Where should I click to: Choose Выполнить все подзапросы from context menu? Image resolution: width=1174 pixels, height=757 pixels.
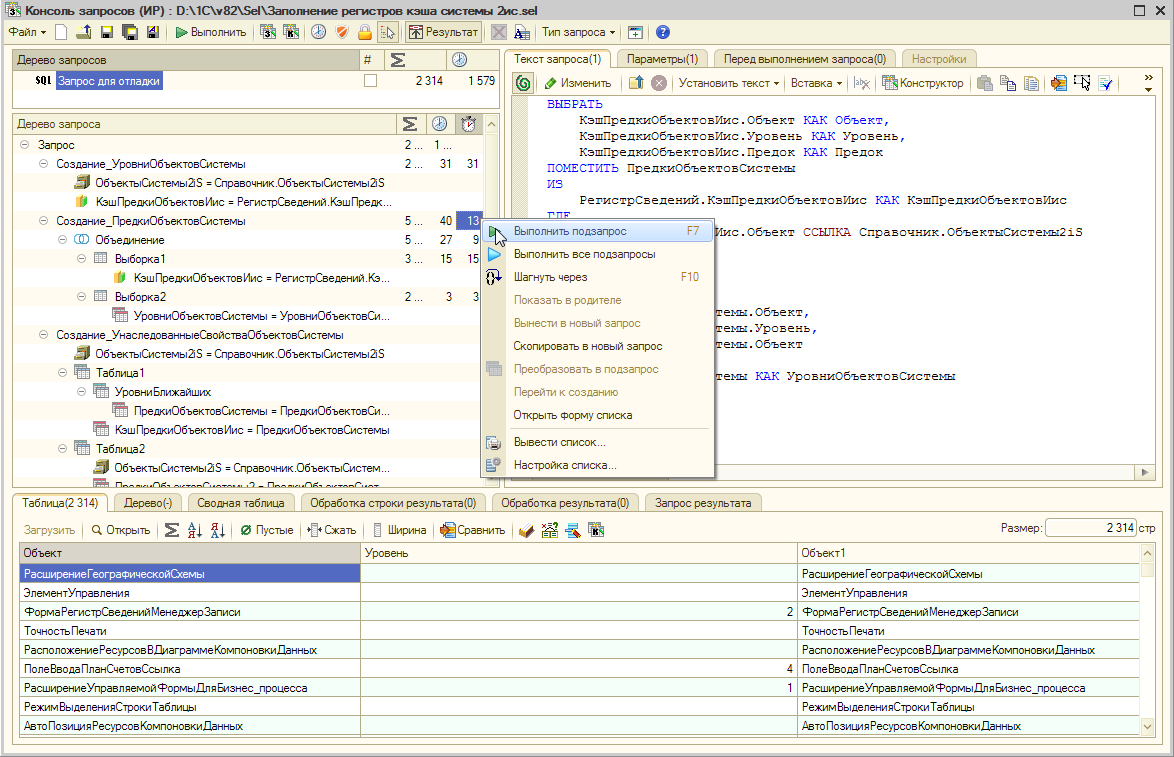tap(584, 254)
